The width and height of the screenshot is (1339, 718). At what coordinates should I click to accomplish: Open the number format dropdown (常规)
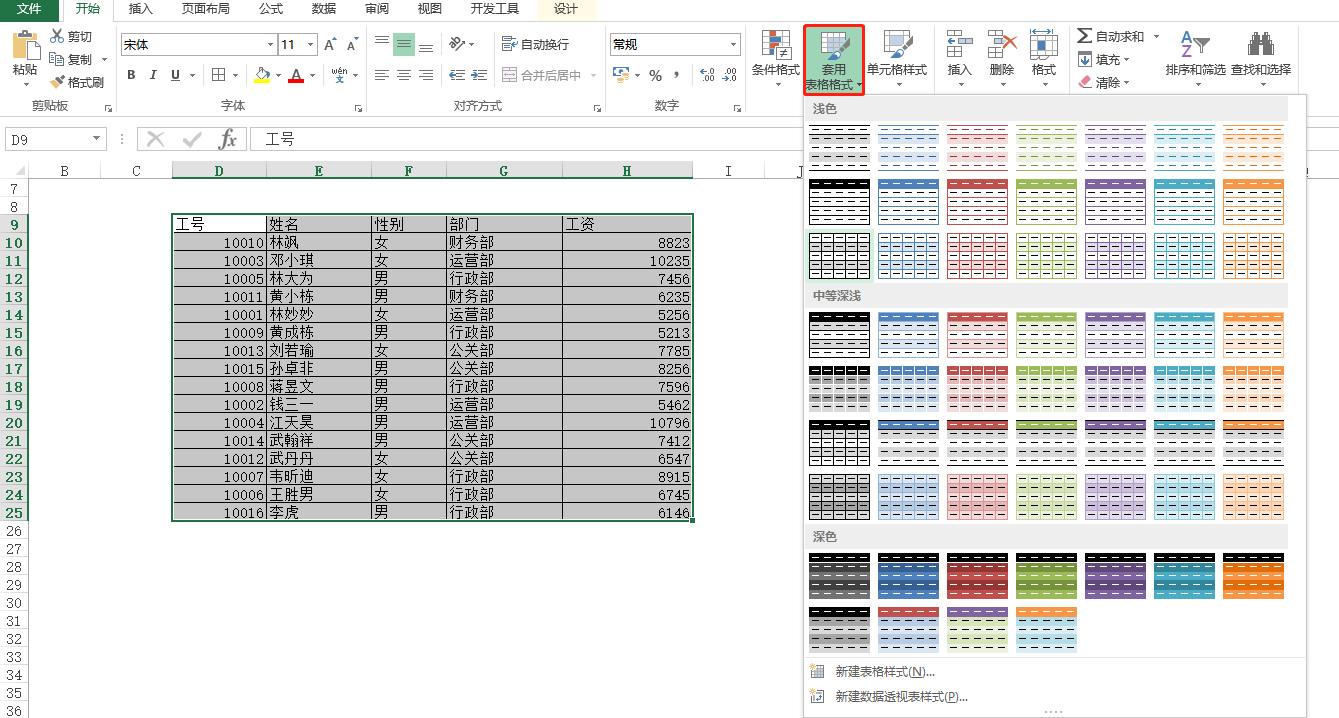pos(734,45)
